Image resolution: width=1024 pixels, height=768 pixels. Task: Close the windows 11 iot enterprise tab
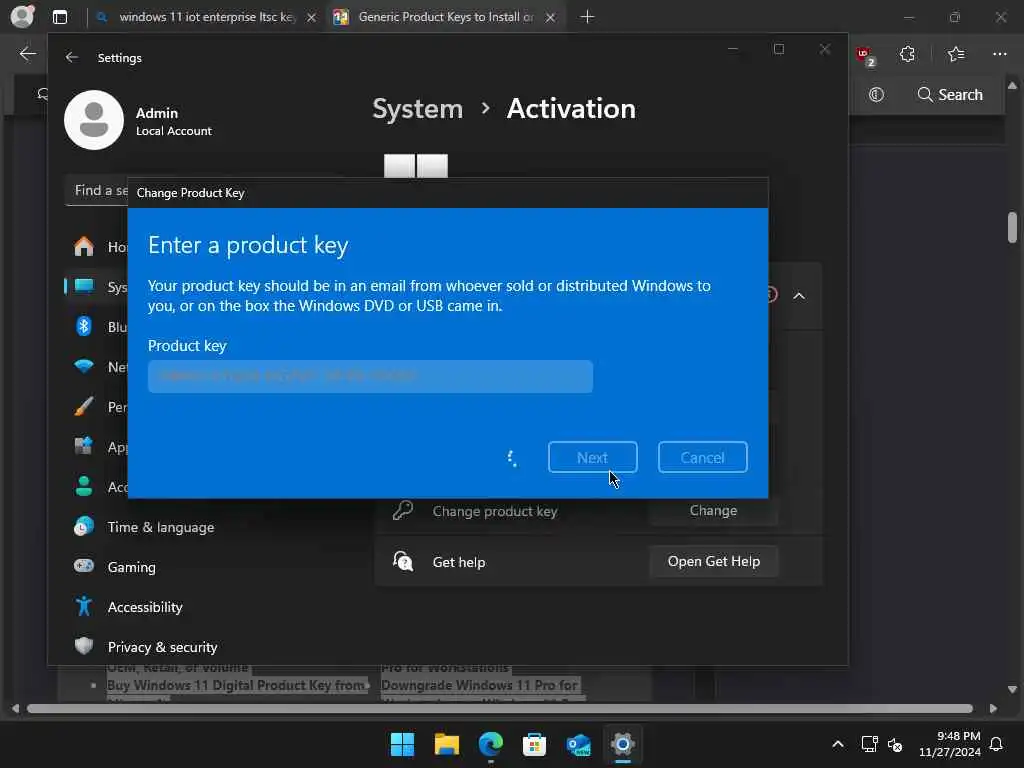(312, 18)
